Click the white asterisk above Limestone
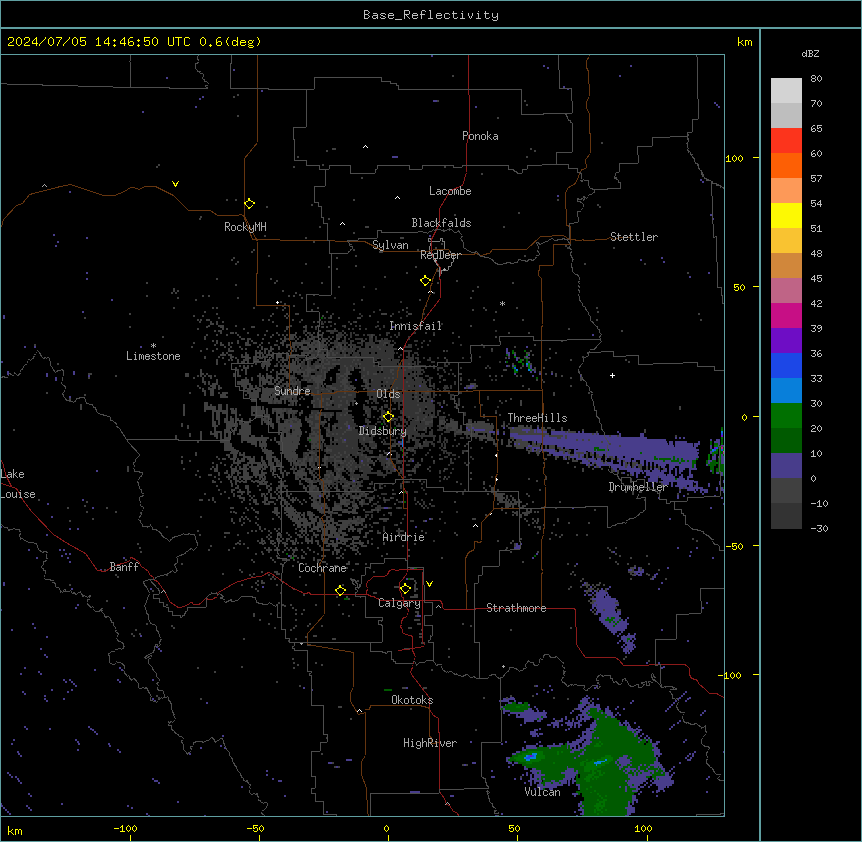This screenshot has height=842, width=862. click(153, 346)
